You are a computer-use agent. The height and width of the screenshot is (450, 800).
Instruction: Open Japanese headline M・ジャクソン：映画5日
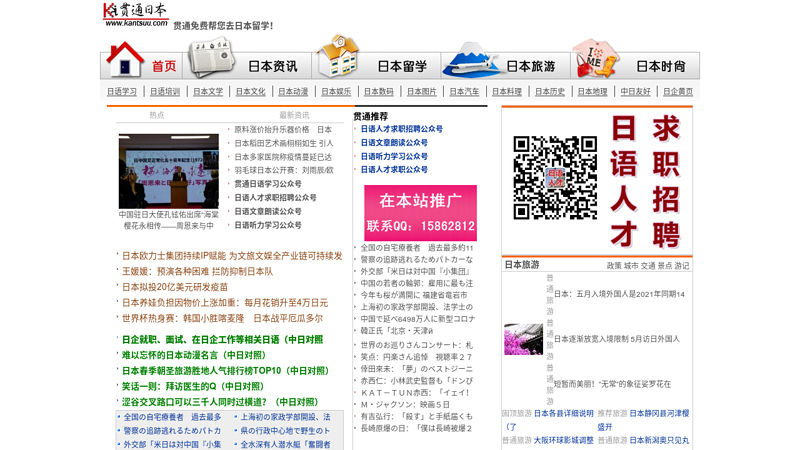tap(405, 405)
